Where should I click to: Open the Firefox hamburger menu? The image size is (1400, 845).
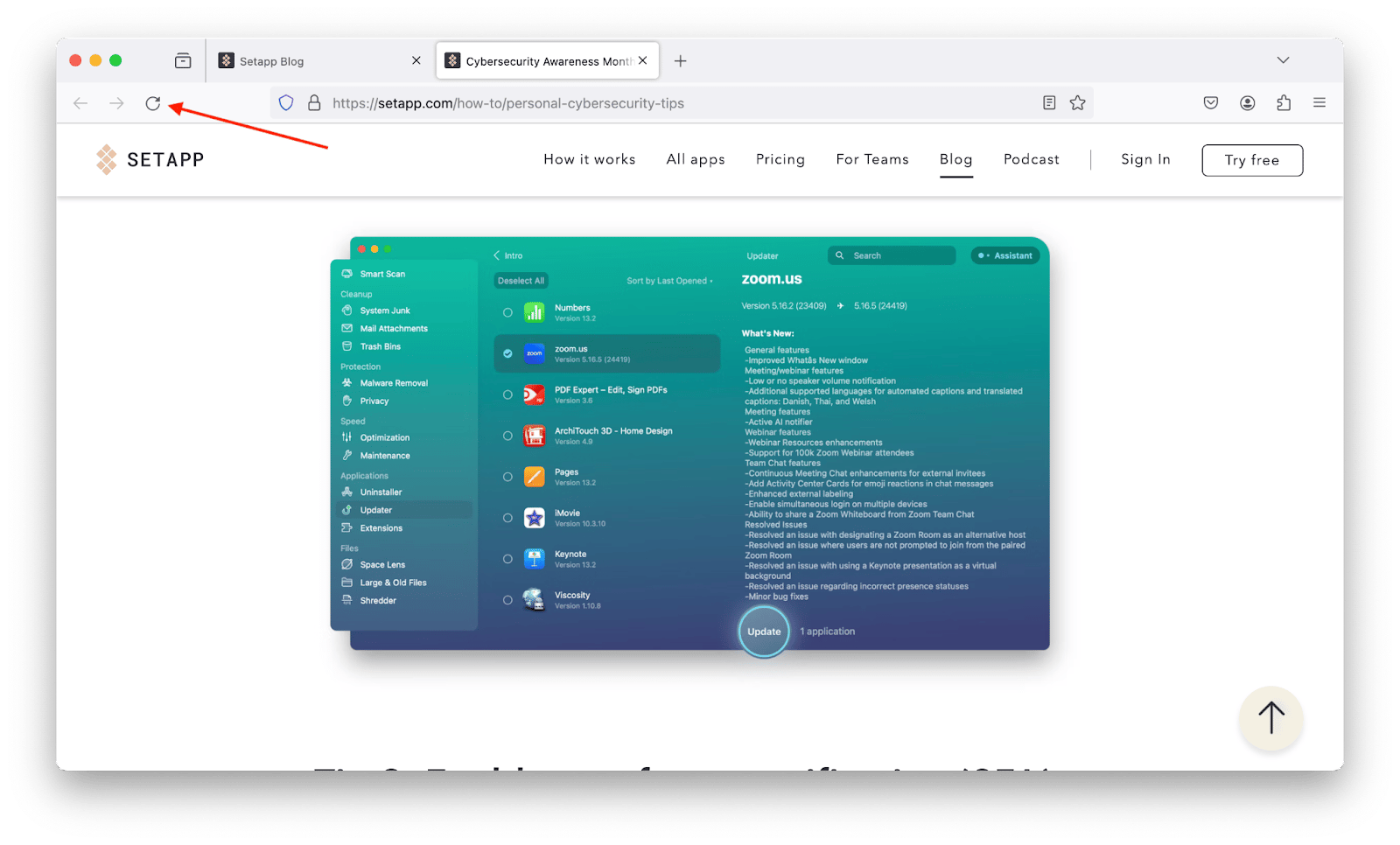coord(1319,103)
